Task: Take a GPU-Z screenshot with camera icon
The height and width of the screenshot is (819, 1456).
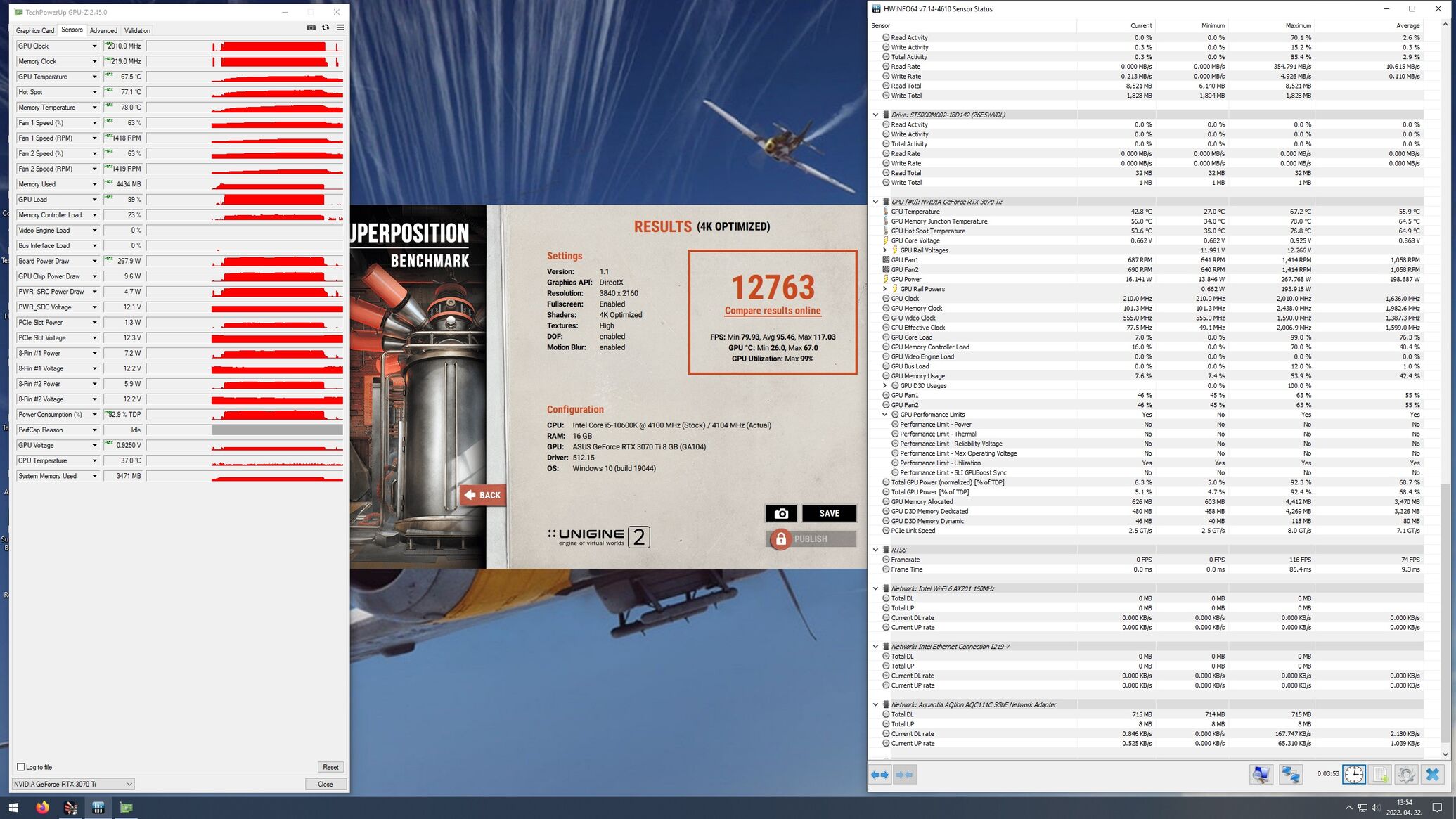Action: pos(311,27)
